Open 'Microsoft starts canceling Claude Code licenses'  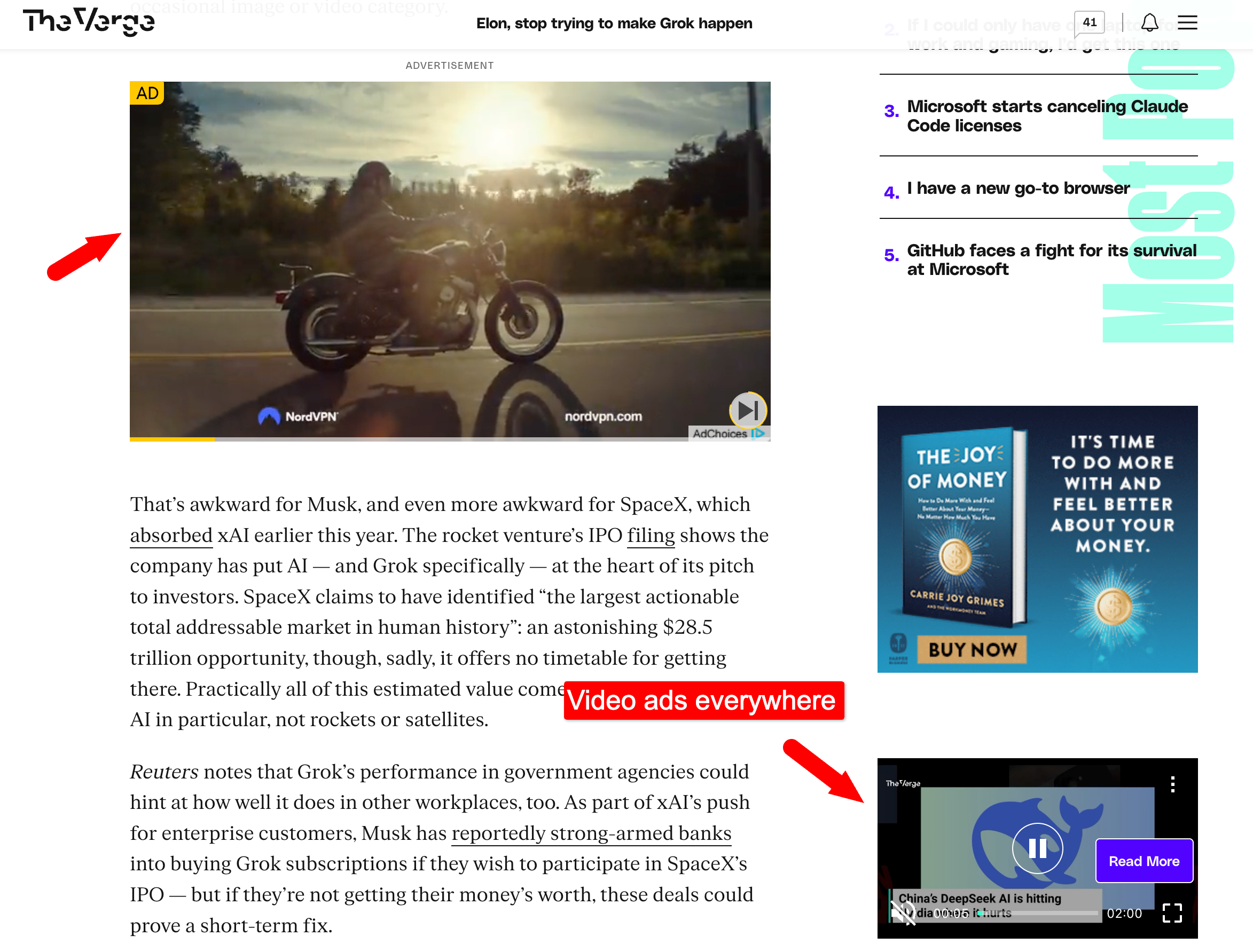1047,116
